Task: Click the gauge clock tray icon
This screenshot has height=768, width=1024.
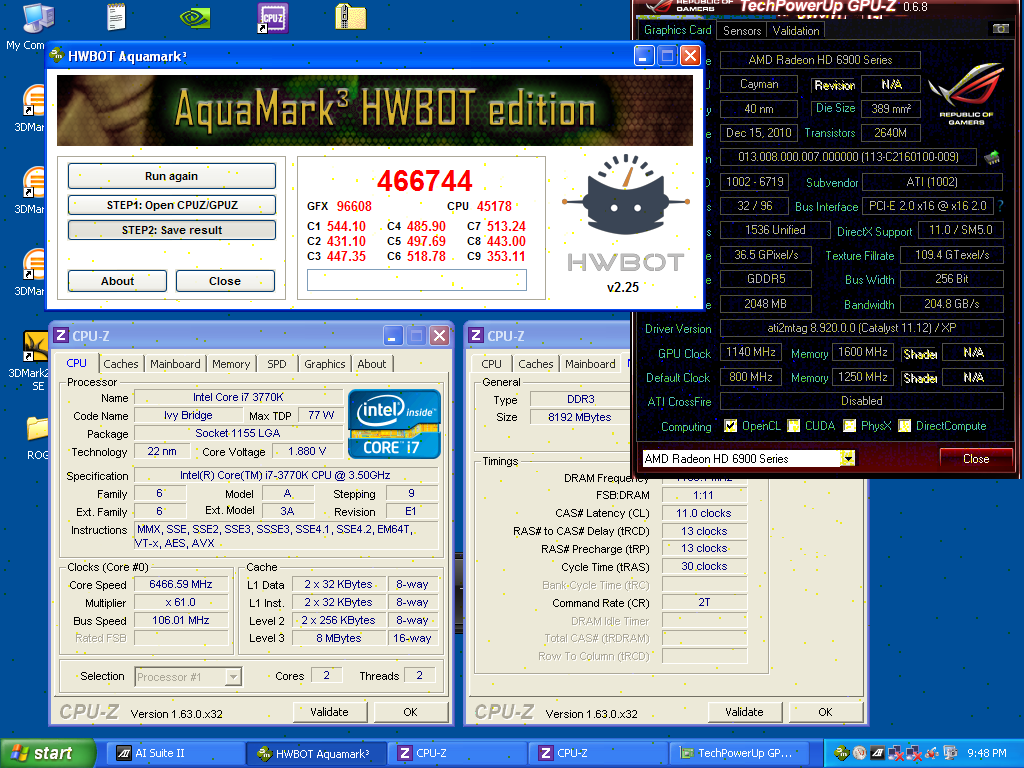Action: 859,753
